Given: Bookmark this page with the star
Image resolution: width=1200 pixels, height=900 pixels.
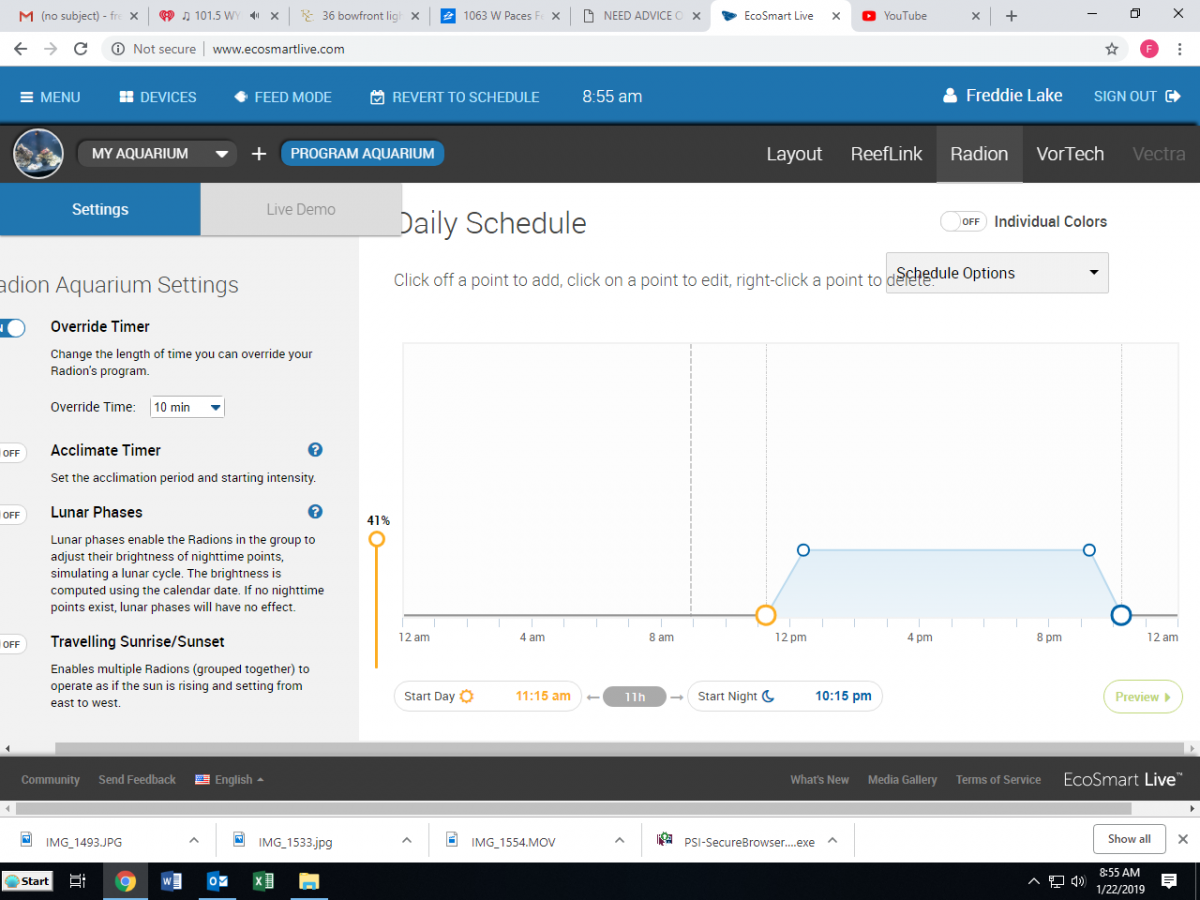Looking at the screenshot, I should point(1111,49).
